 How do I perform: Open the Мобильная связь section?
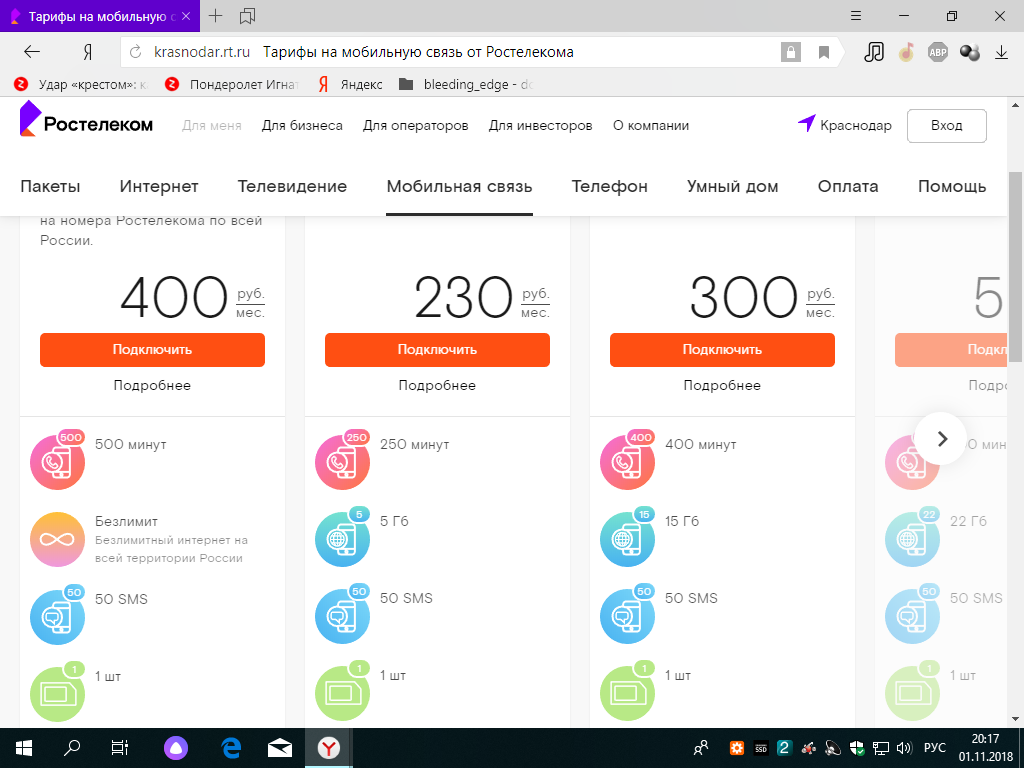point(459,186)
